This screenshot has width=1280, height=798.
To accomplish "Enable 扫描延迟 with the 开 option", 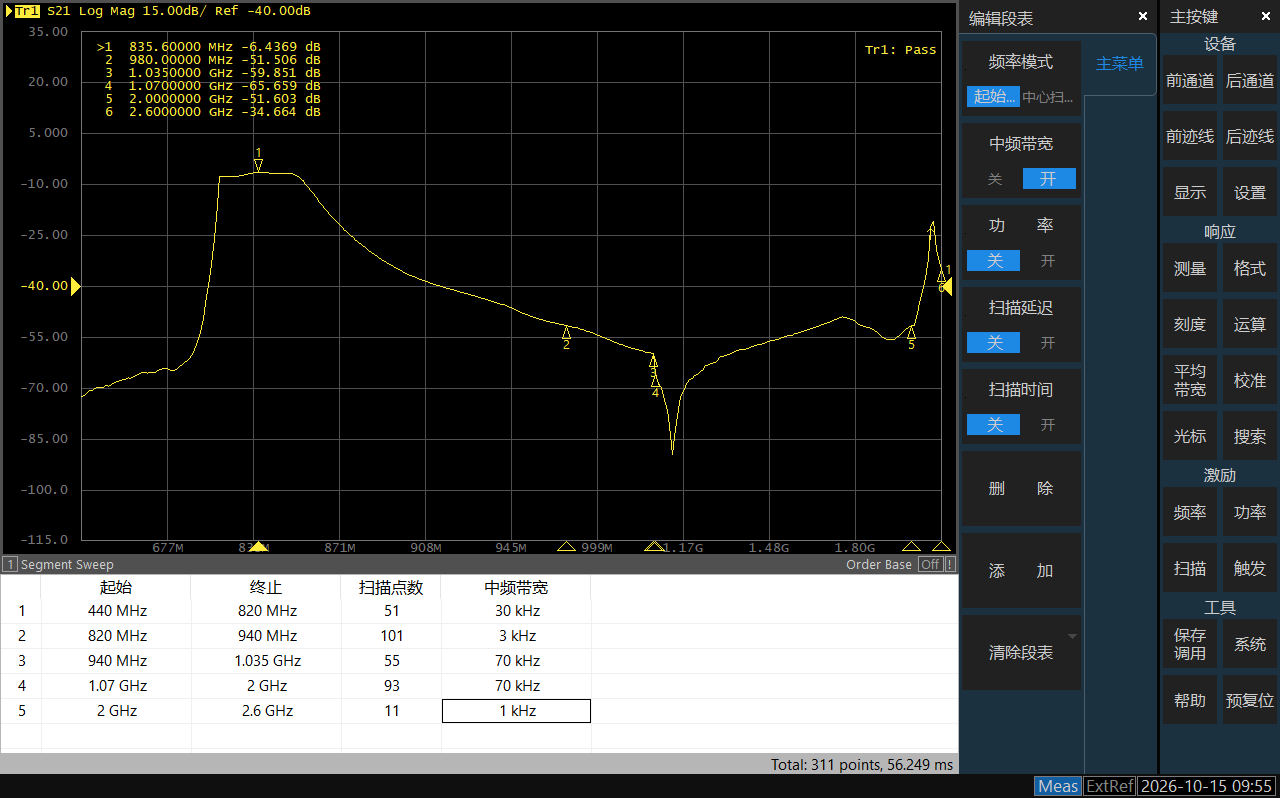I will point(1048,343).
